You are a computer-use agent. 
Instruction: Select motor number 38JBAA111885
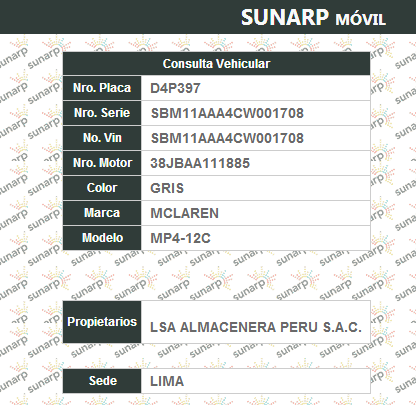[200, 163]
